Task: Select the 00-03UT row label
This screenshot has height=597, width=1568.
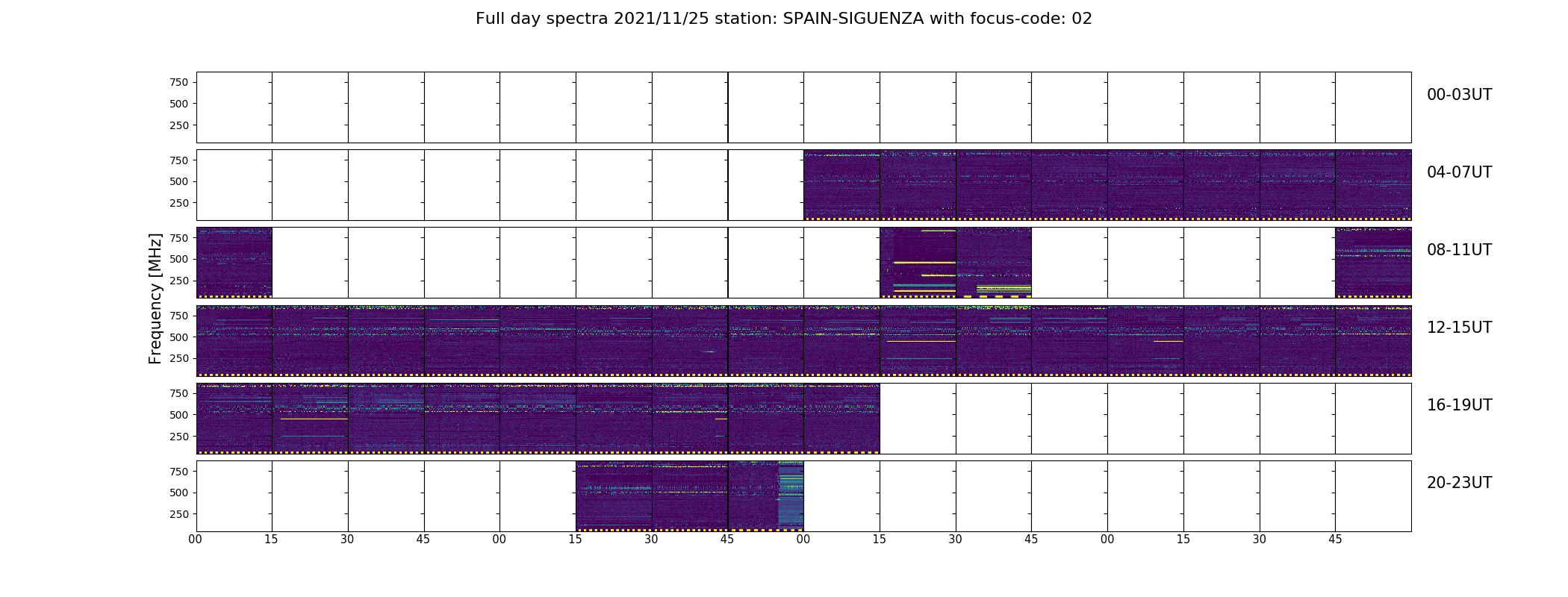Action: pyautogui.click(x=1459, y=95)
